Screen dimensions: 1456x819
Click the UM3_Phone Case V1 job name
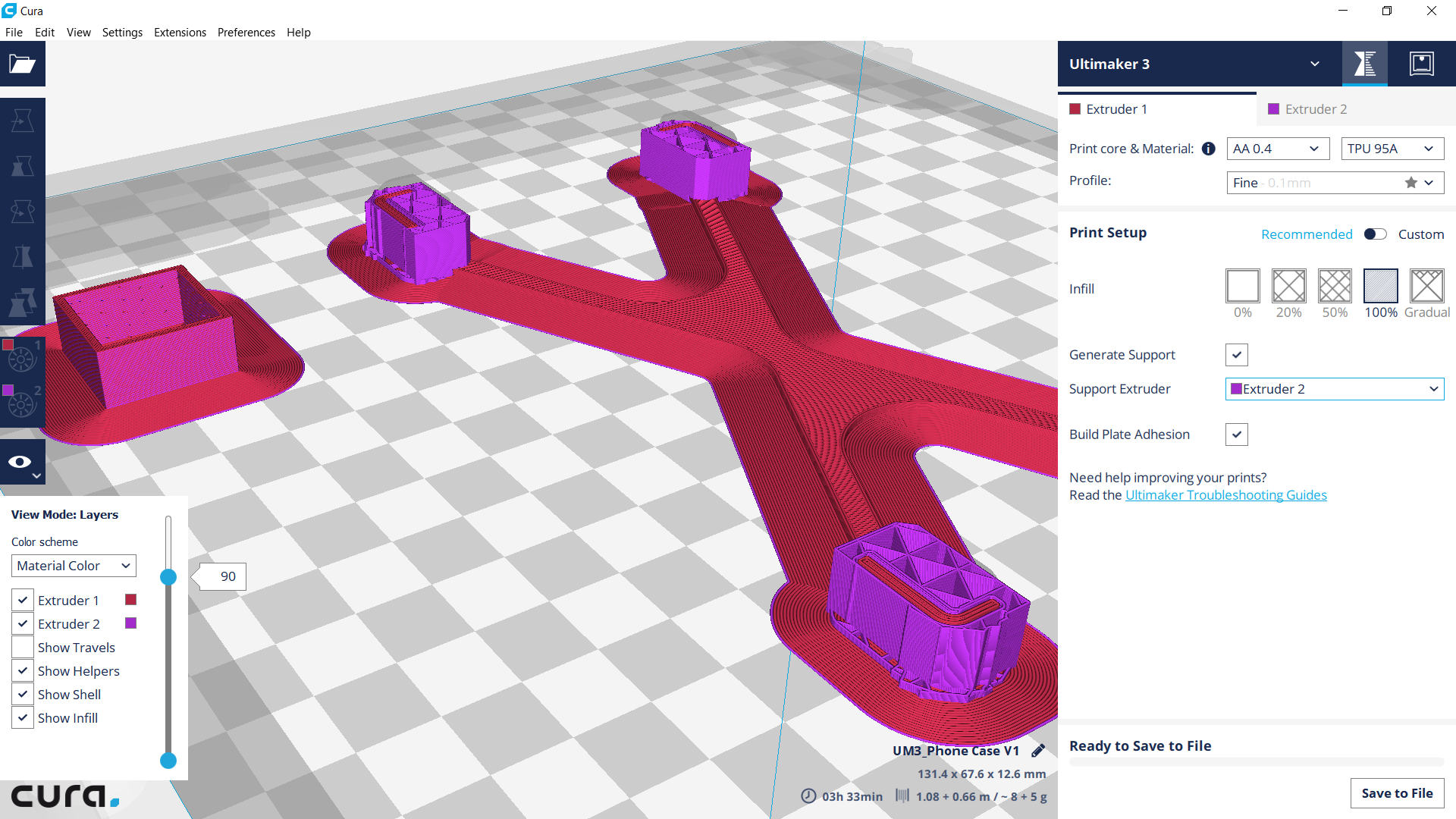pyautogui.click(x=955, y=751)
